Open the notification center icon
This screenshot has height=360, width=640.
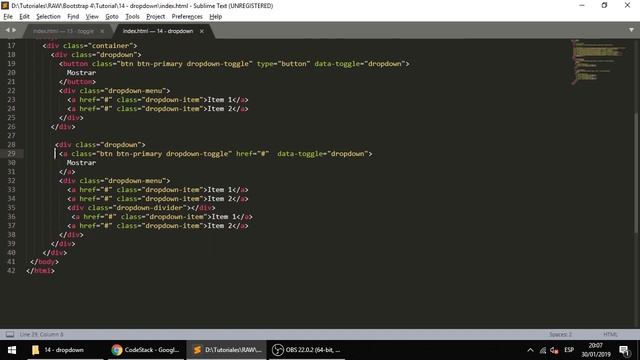(624, 350)
